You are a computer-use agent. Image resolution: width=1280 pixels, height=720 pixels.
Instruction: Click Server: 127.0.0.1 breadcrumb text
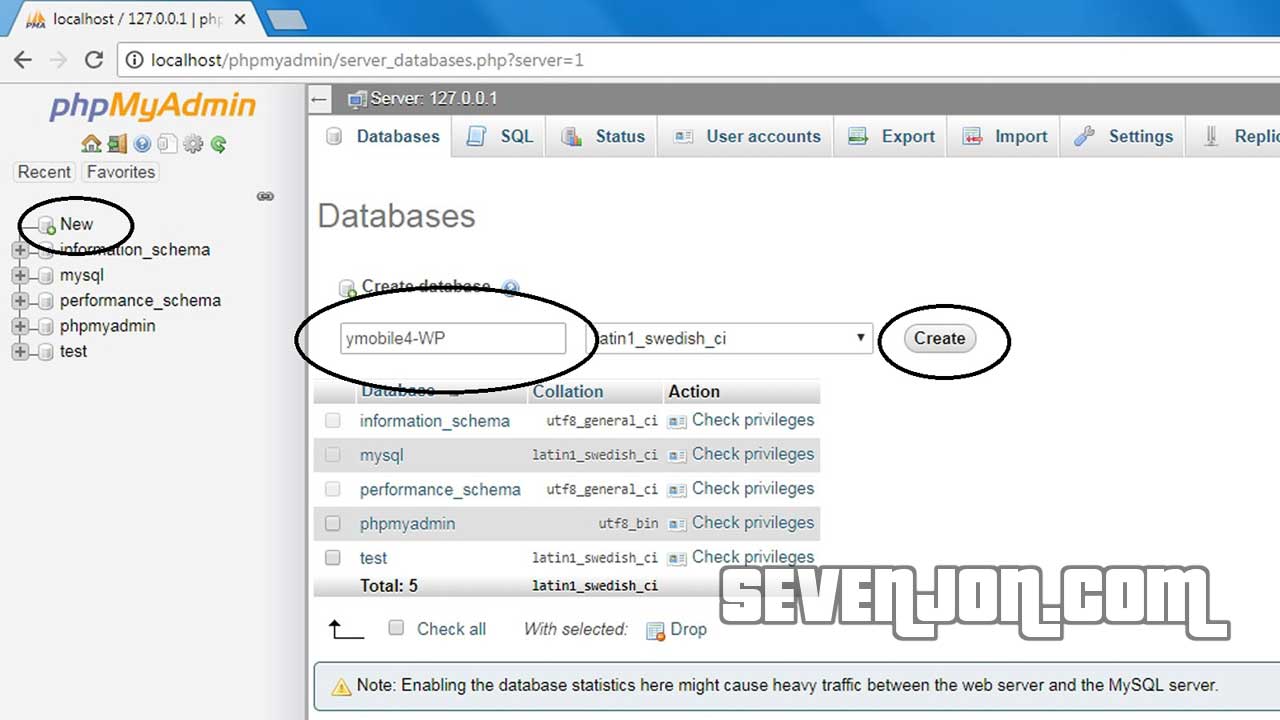coord(433,99)
